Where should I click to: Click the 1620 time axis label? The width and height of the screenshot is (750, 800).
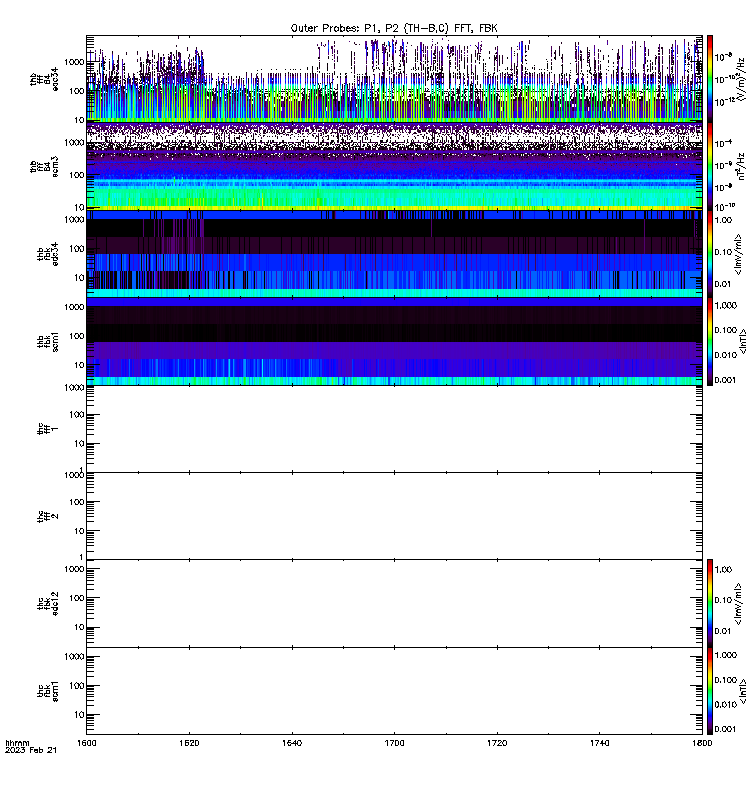(189, 743)
